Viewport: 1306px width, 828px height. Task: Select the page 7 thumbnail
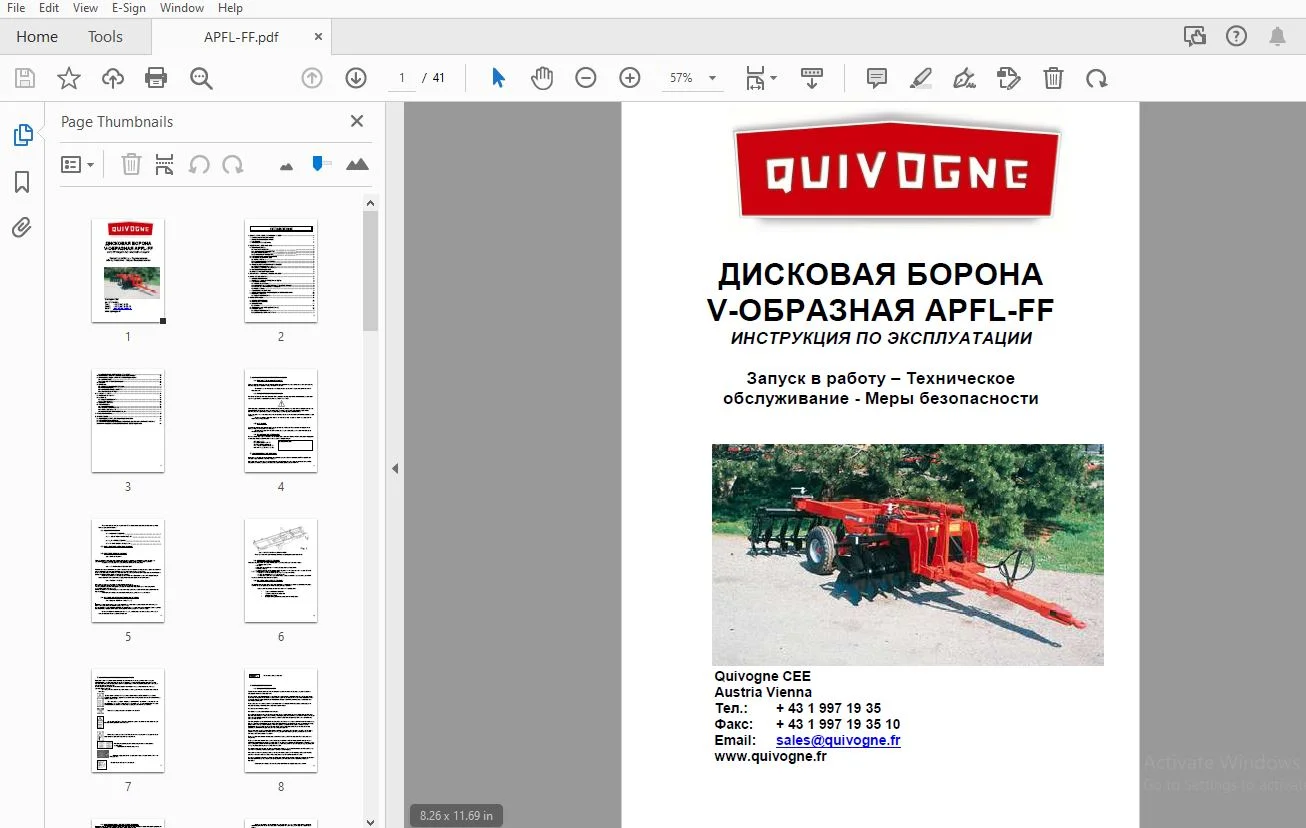pos(128,720)
